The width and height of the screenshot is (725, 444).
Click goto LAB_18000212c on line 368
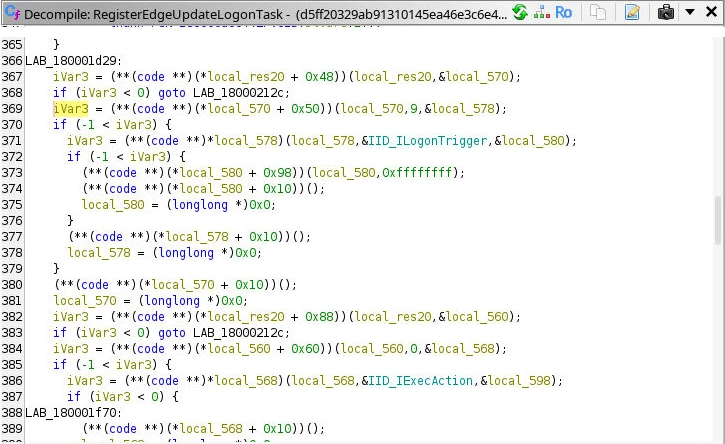pyautogui.click(x=224, y=92)
